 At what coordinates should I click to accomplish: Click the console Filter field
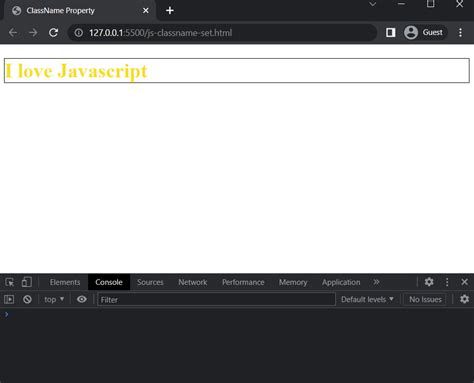pyautogui.click(x=216, y=299)
